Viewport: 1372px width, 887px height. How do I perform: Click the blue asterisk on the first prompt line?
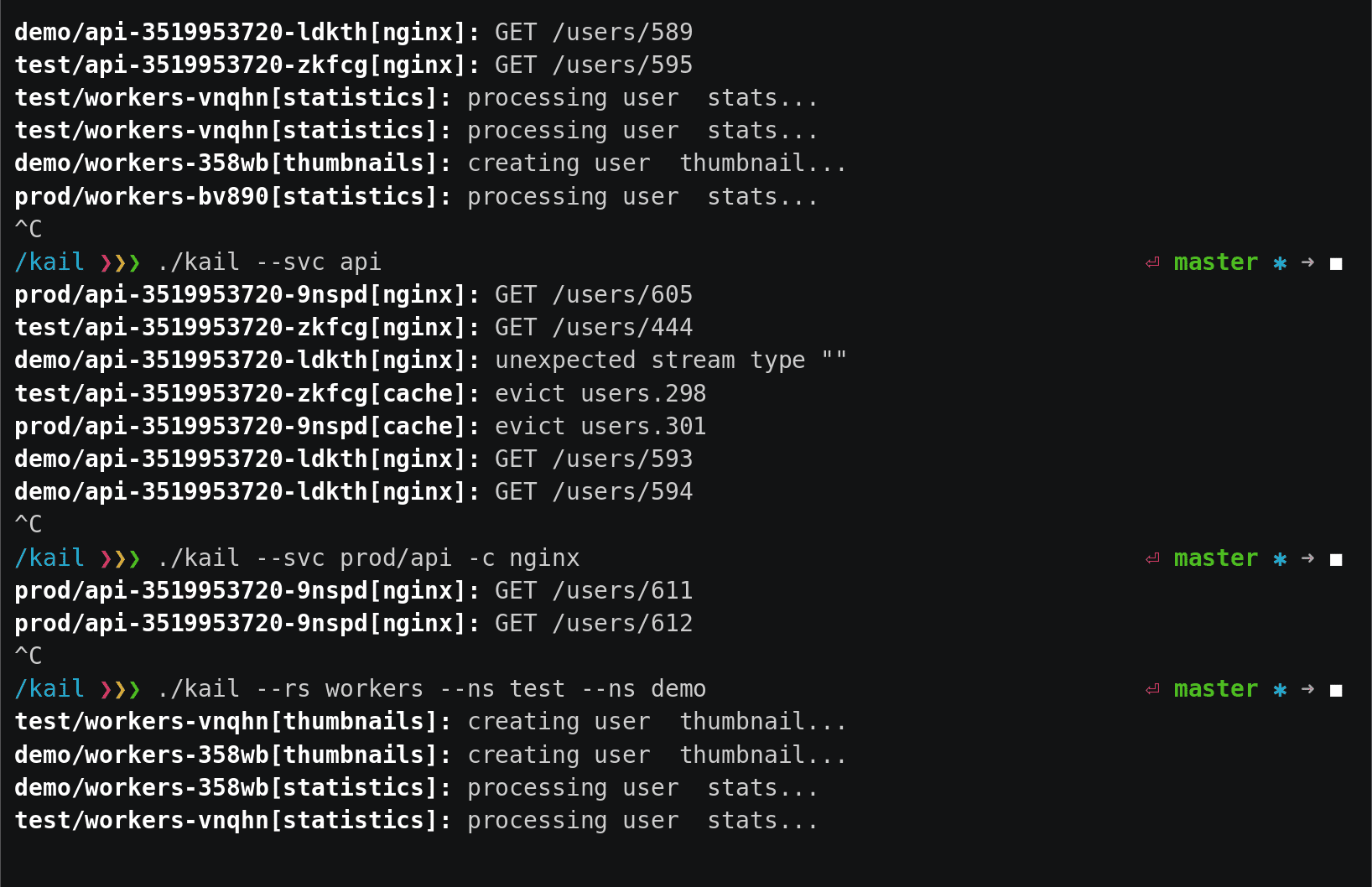[1280, 263]
